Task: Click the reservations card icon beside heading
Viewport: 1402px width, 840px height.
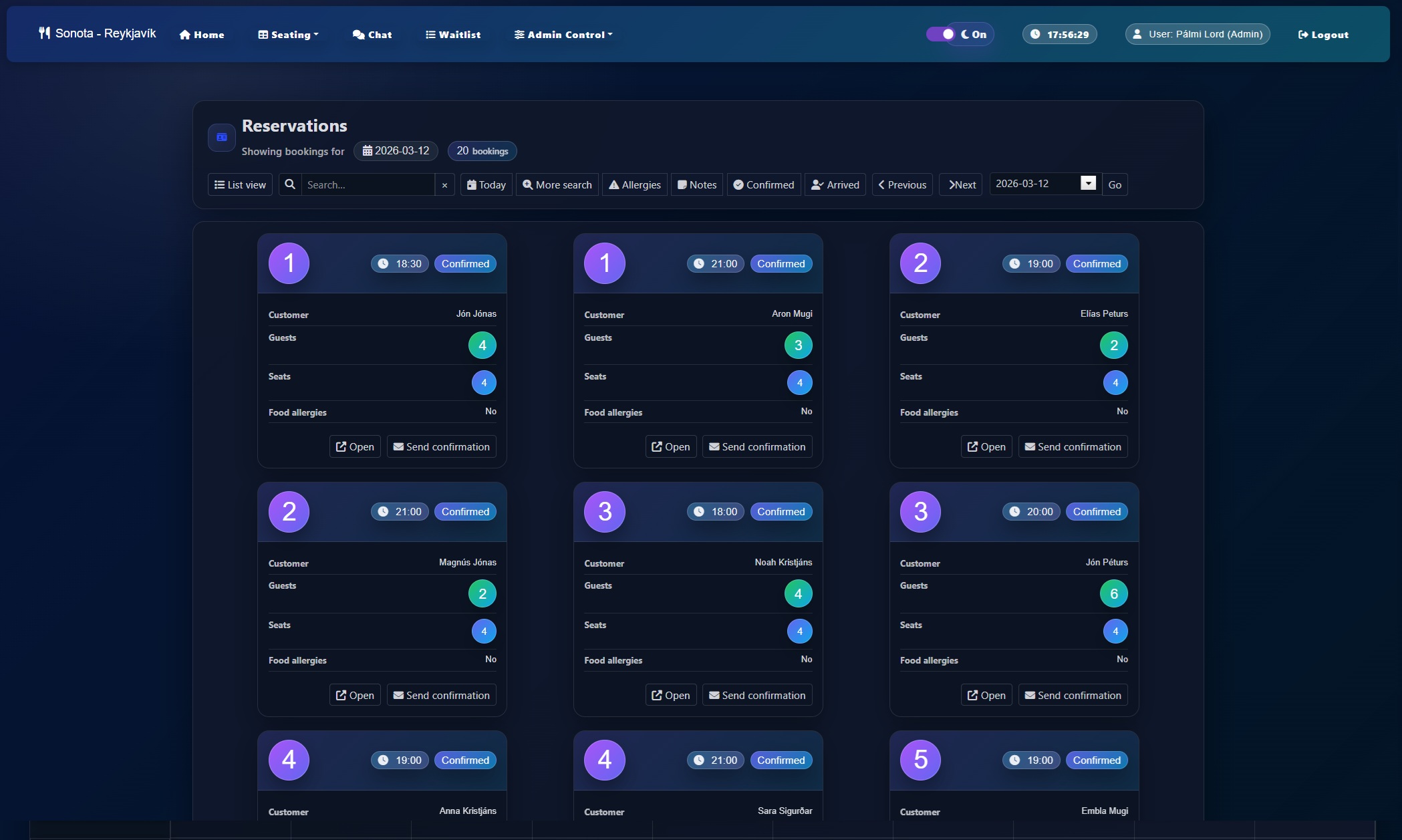Action: coord(222,138)
